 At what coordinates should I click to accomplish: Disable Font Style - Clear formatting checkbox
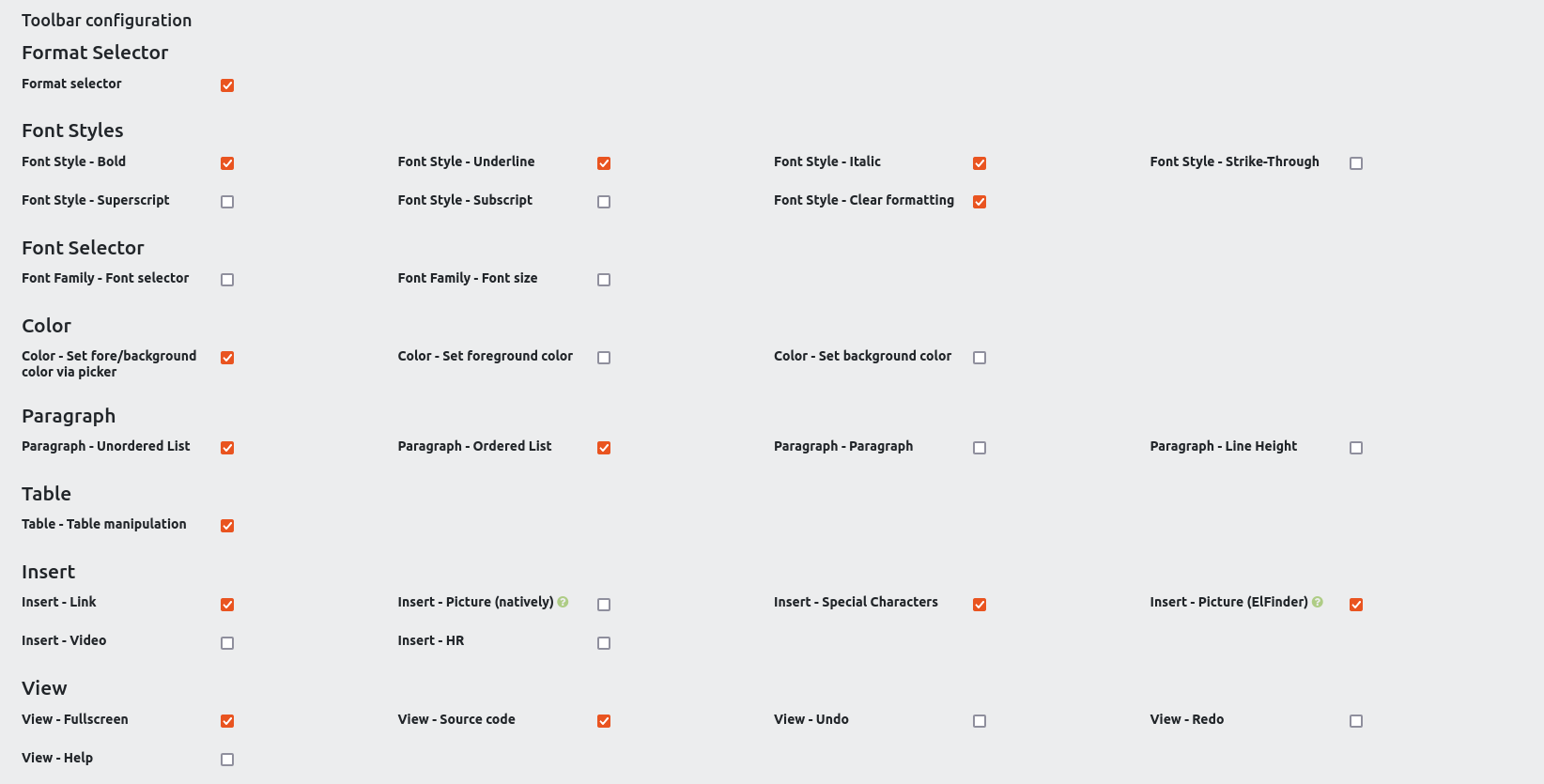tap(980, 202)
